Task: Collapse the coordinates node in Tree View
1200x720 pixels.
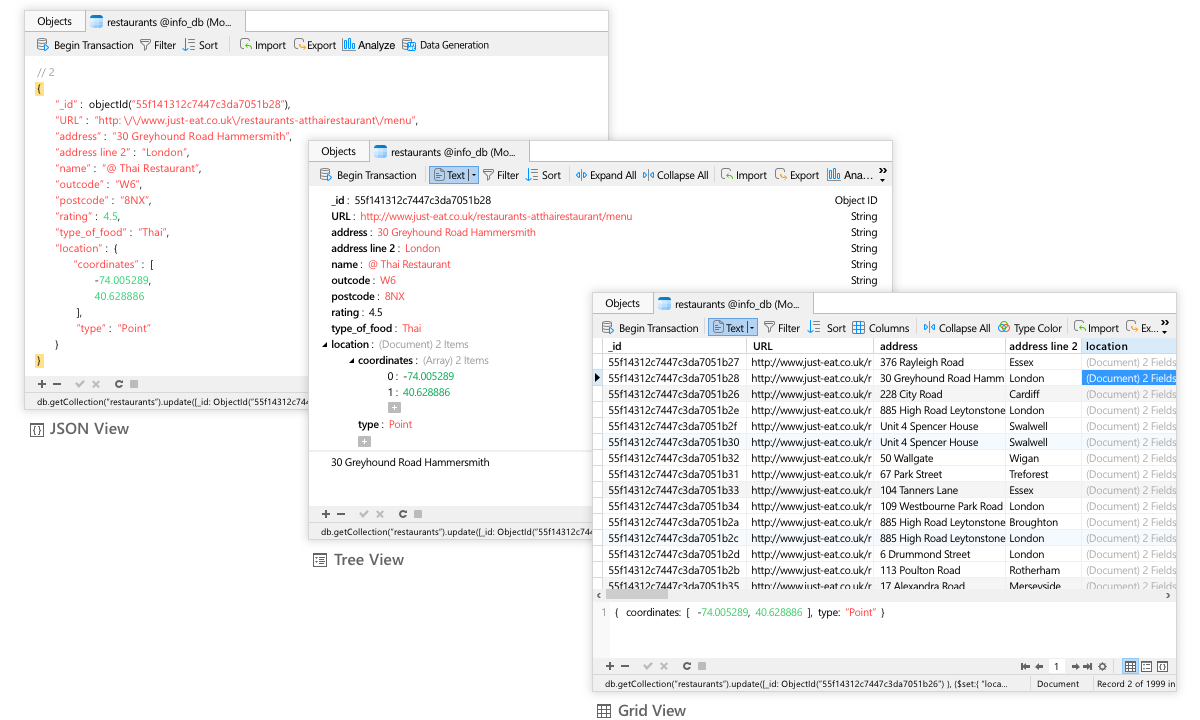Action: pos(350,361)
